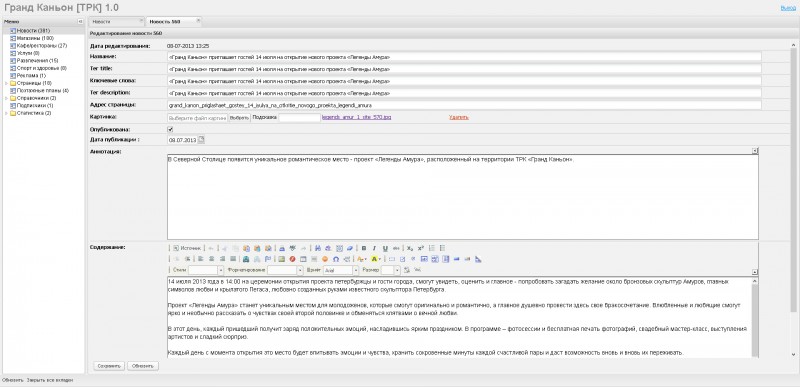Open the background highlight color picker
Screen dimensions: 800x387
(376, 259)
